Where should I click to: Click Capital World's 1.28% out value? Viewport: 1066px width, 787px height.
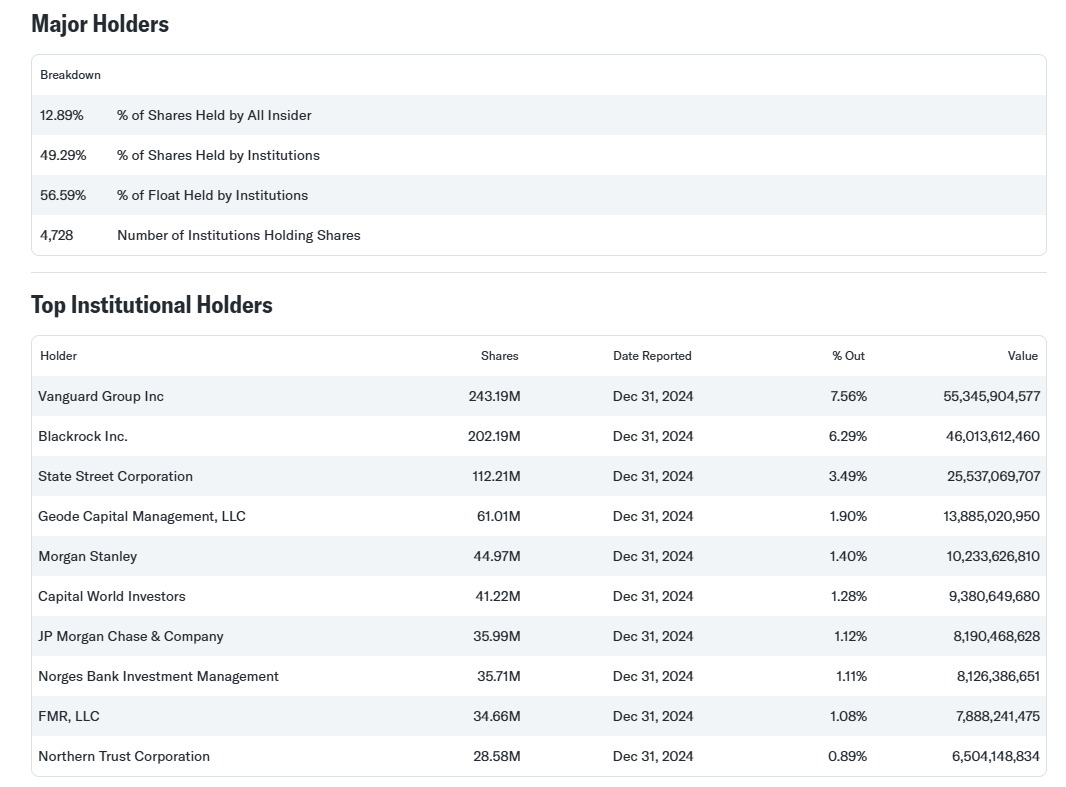coord(848,596)
